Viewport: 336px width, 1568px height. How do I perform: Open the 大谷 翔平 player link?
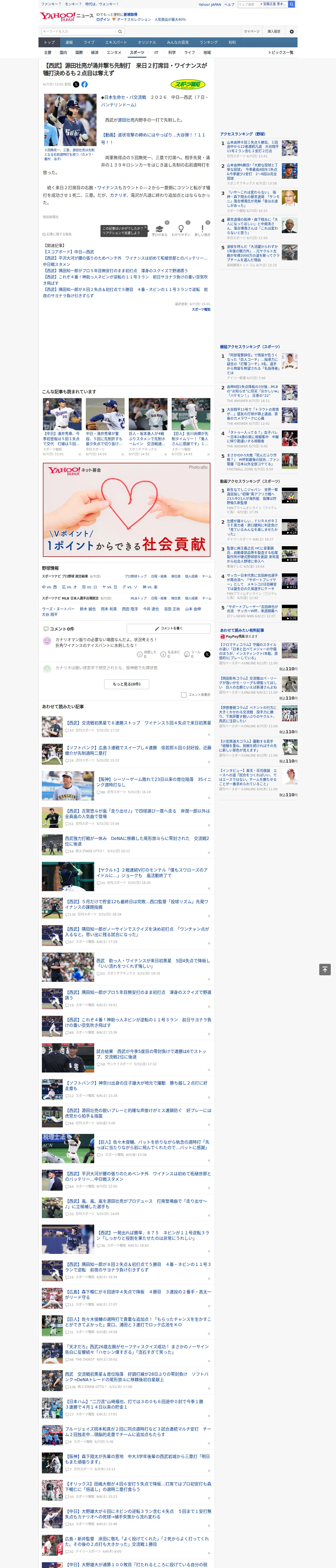click(x=50, y=615)
